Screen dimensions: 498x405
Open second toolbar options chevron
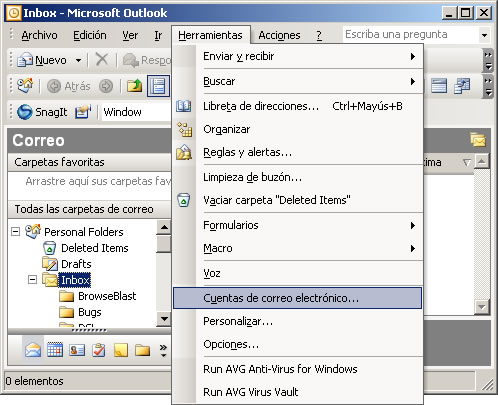tap(488, 86)
